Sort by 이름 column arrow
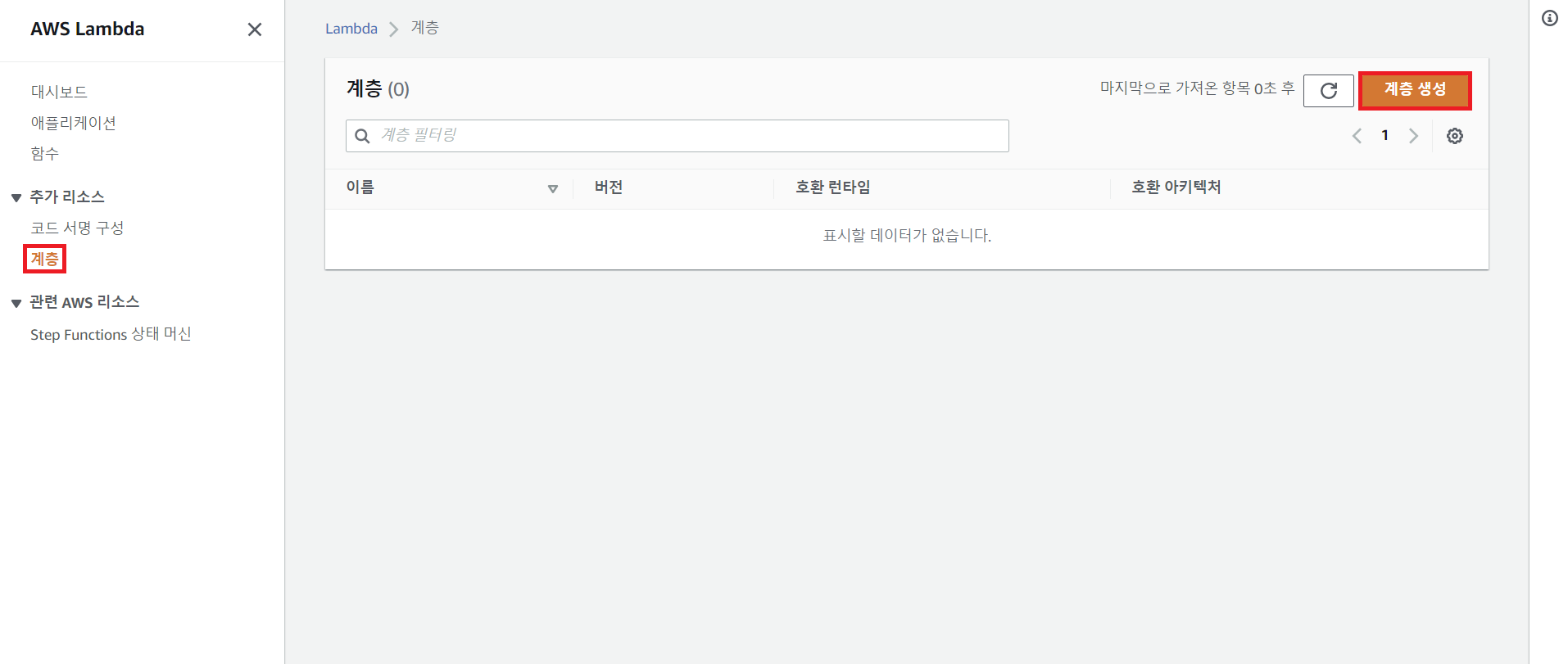Image resolution: width=1568 pixels, height=664 pixels. (x=553, y=188)
